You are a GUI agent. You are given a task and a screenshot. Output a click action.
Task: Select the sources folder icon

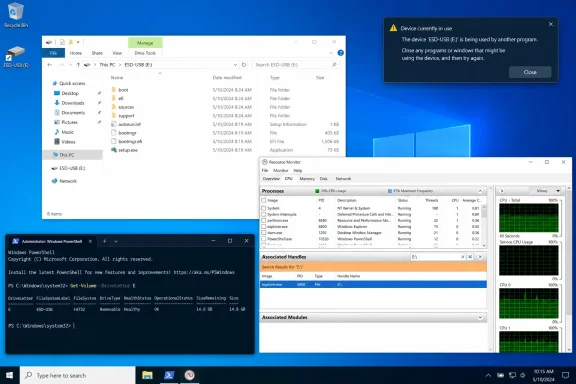[114, 107]
